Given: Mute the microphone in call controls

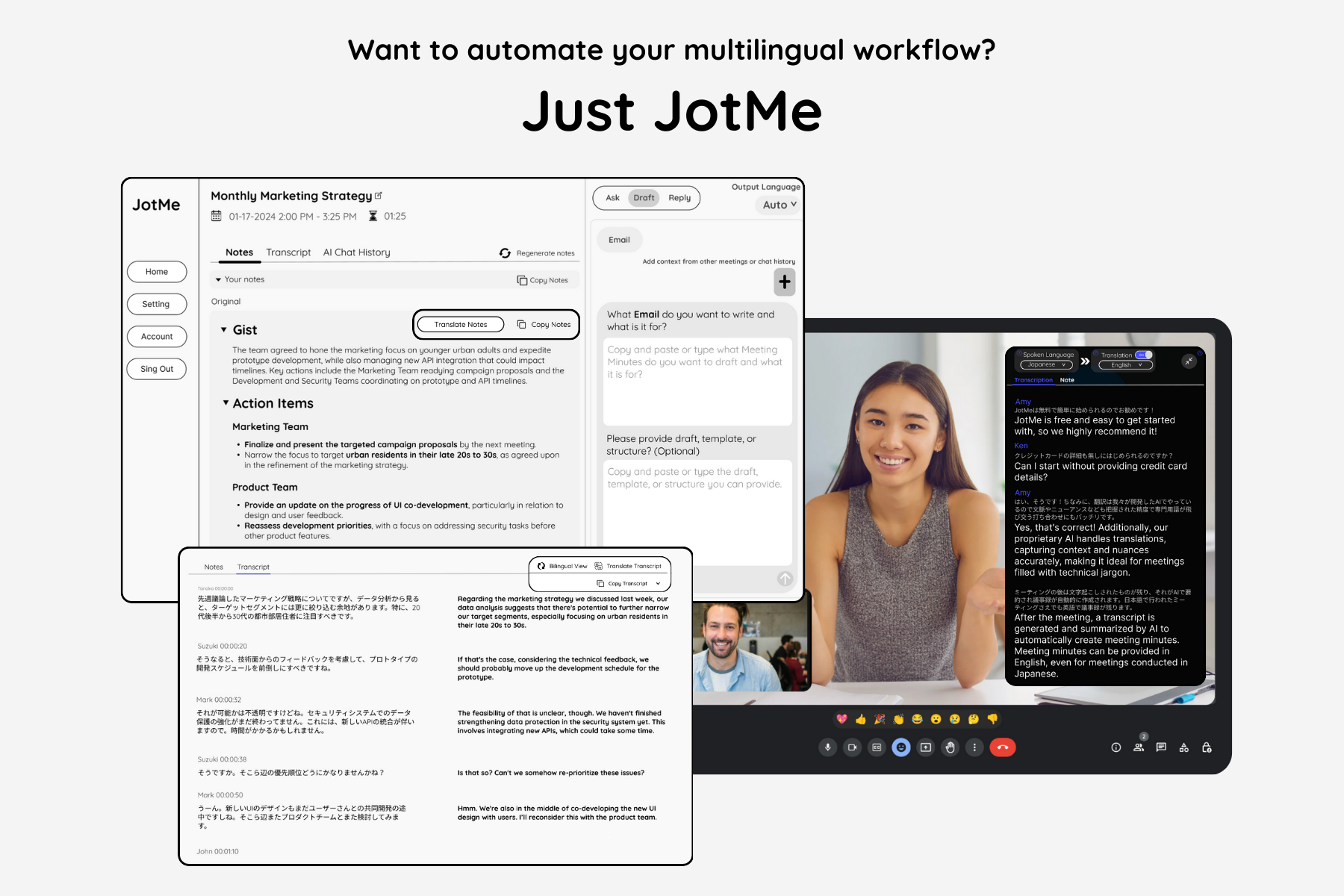Looking at the screenshot, I should coord(827,747).
